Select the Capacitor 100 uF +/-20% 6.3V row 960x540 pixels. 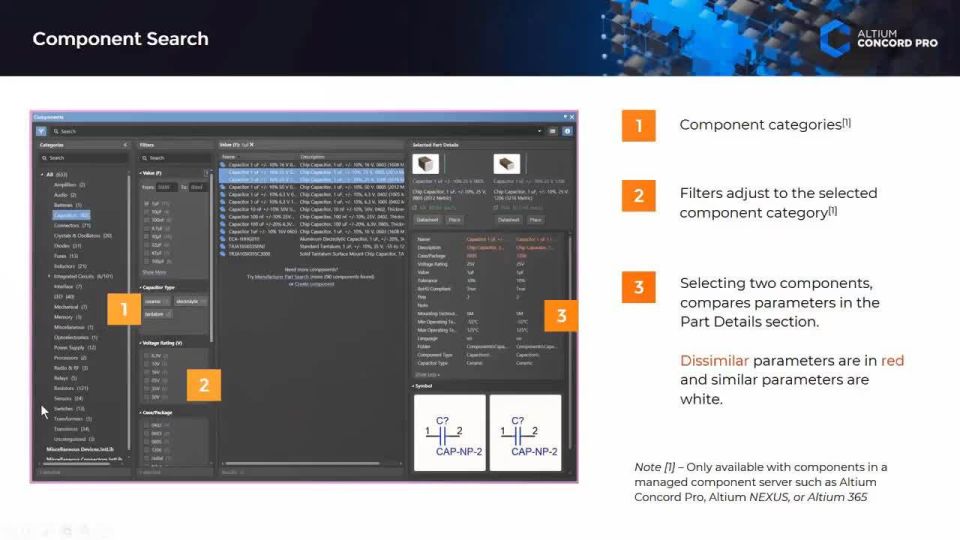tap(312, 224)
